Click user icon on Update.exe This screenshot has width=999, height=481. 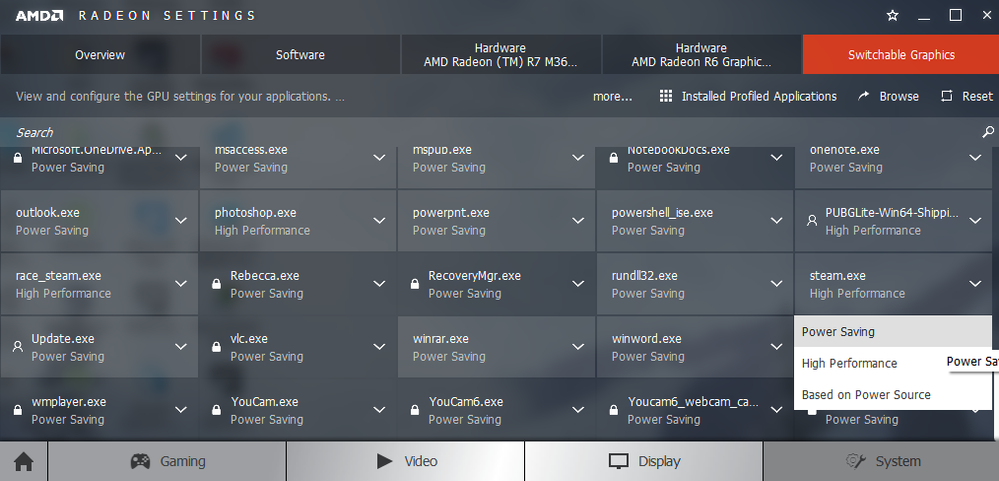click(18, 347)
